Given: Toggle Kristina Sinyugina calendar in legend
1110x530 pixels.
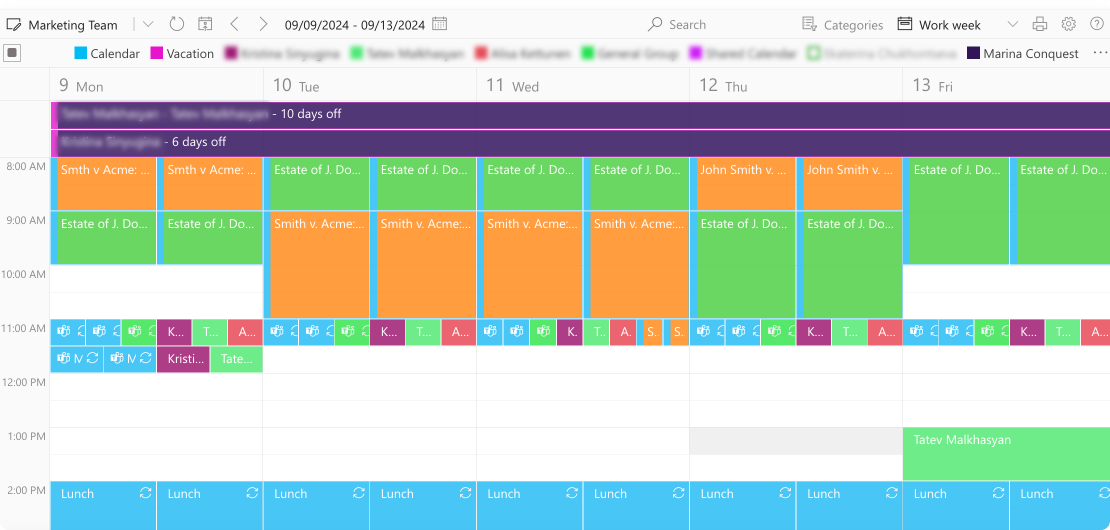Looking at the screenshot, I should click(x=282, y=53).
